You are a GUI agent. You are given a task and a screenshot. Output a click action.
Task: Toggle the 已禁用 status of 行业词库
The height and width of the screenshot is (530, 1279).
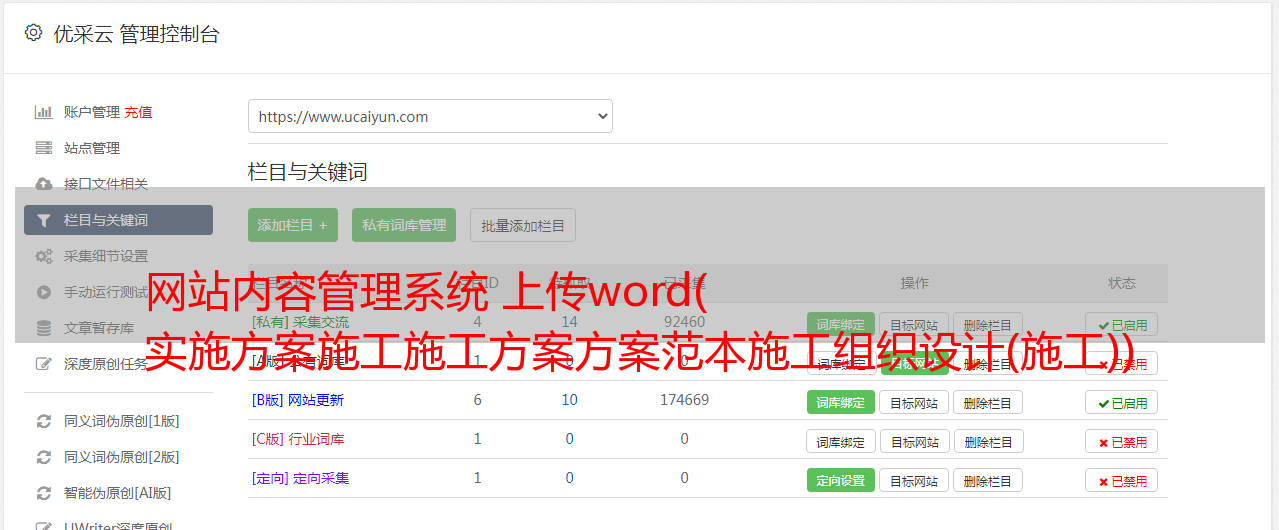pyautogui.click(x=1122, y=441)
